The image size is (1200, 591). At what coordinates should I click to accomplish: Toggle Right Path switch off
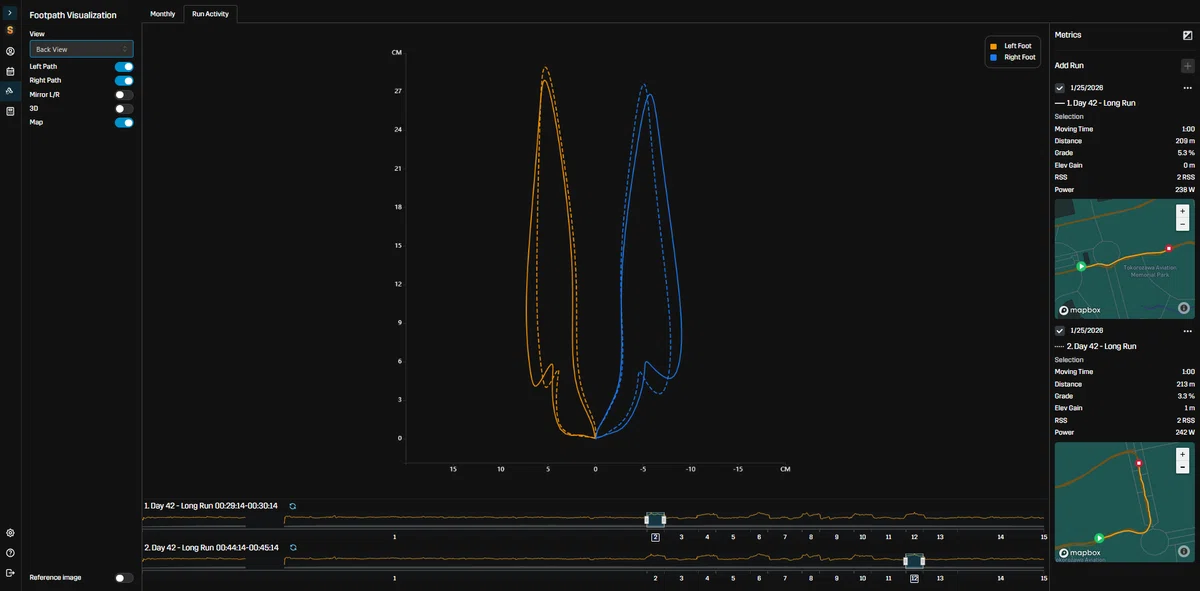tap(124, 81)
